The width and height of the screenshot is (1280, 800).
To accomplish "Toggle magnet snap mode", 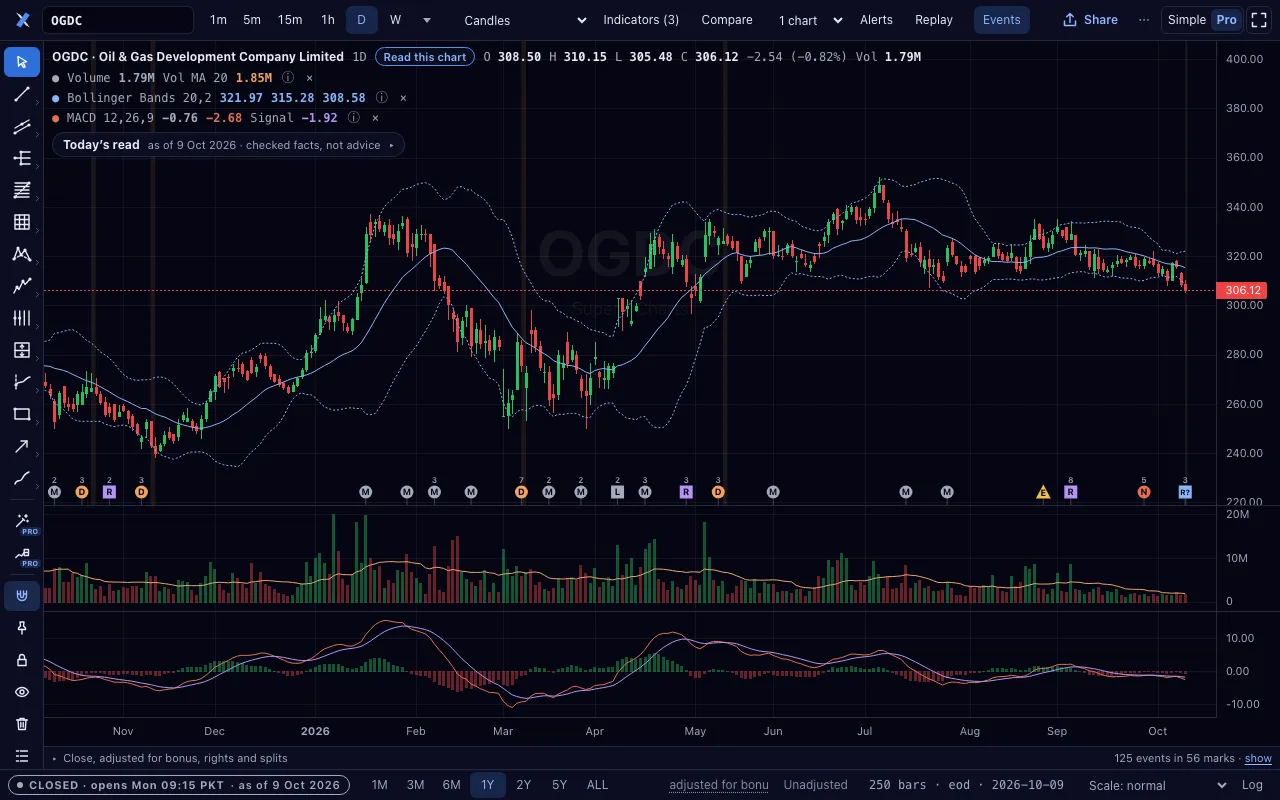I will pyautogui.click(x=22, y=596).
